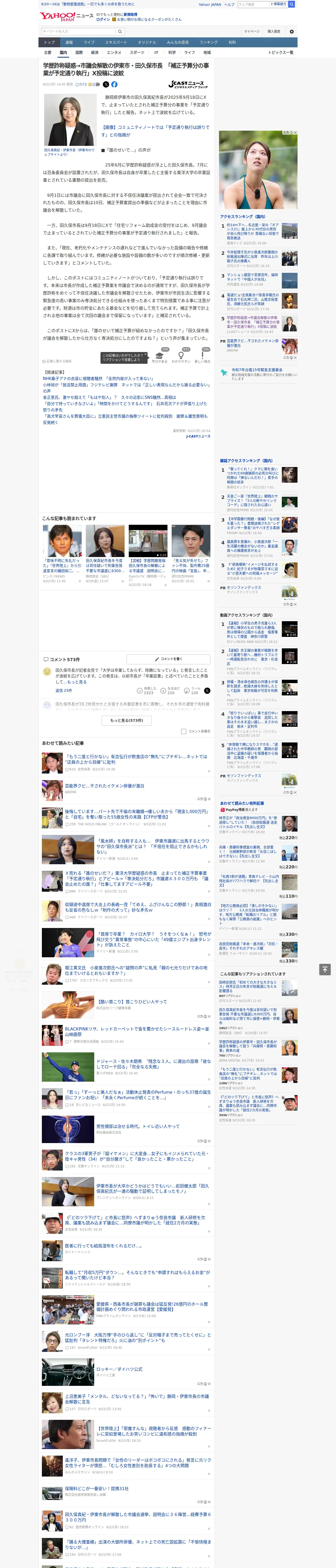Image resolution: width=336 pixels, height=1568 pixels.
Task: Select the エキスパート tab
Action: pos(116,43)
